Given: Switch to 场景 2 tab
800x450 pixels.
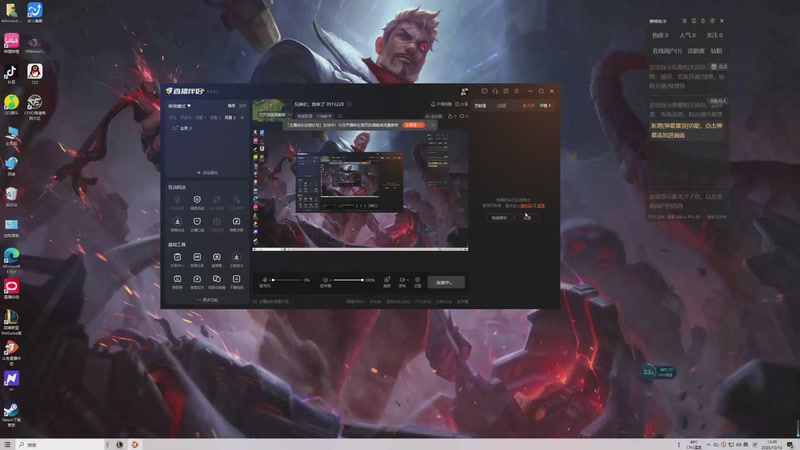Looking at the screenshot, I should click(x=215, y=117).
